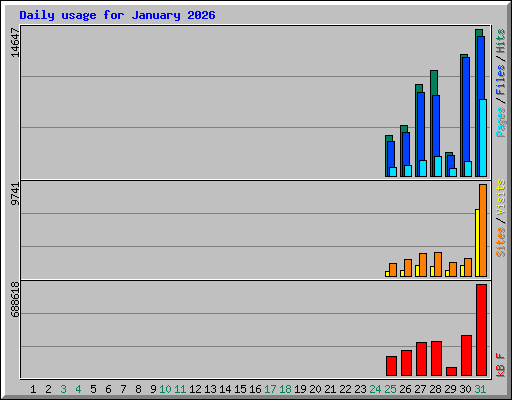The height and width of the screenshot is (400, 512).
Task: Select day label "5" on the axis
Action: (x=93, y=389)
